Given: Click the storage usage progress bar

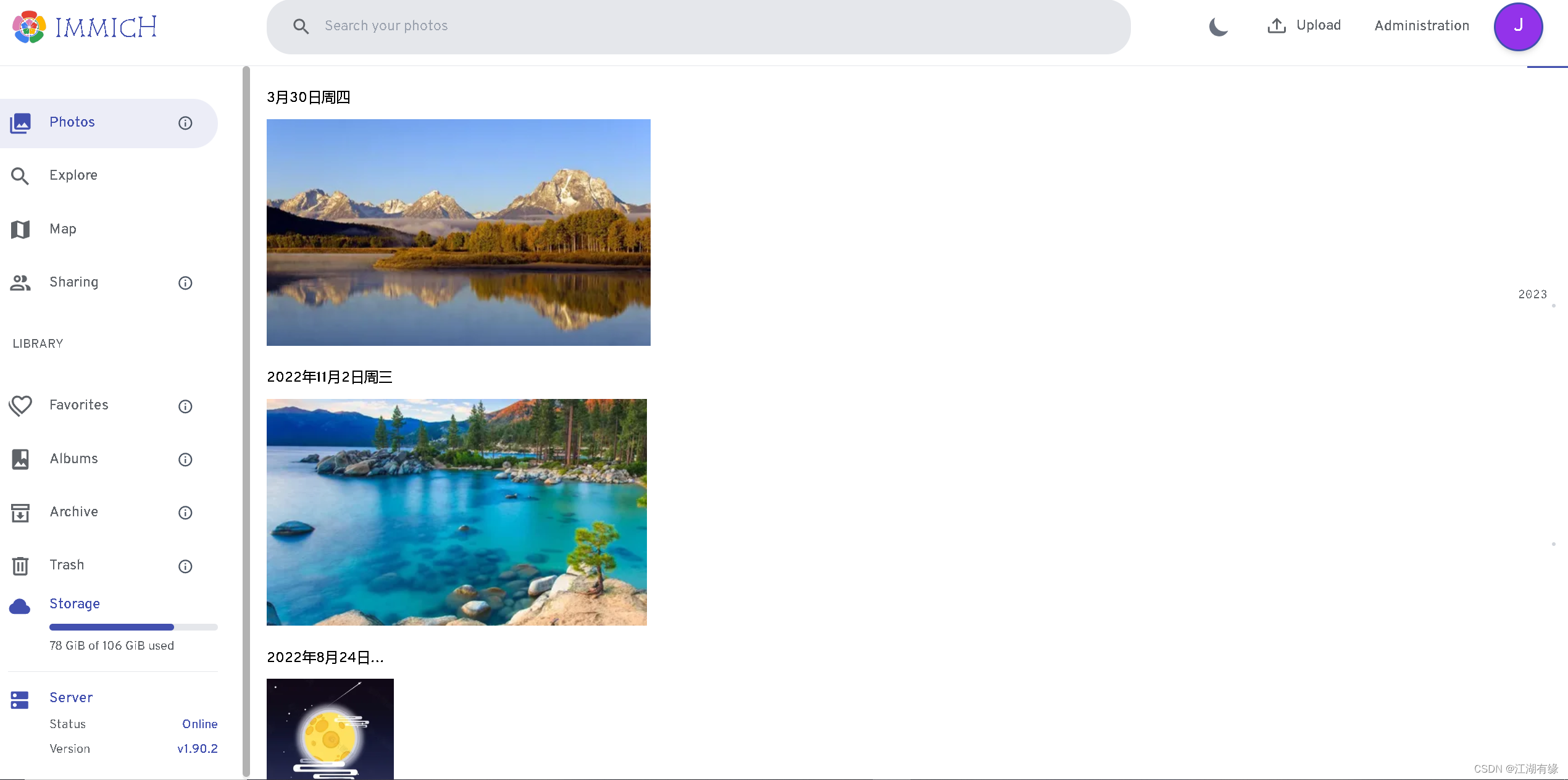Looking at the screenshot, I should click(133, 627).
